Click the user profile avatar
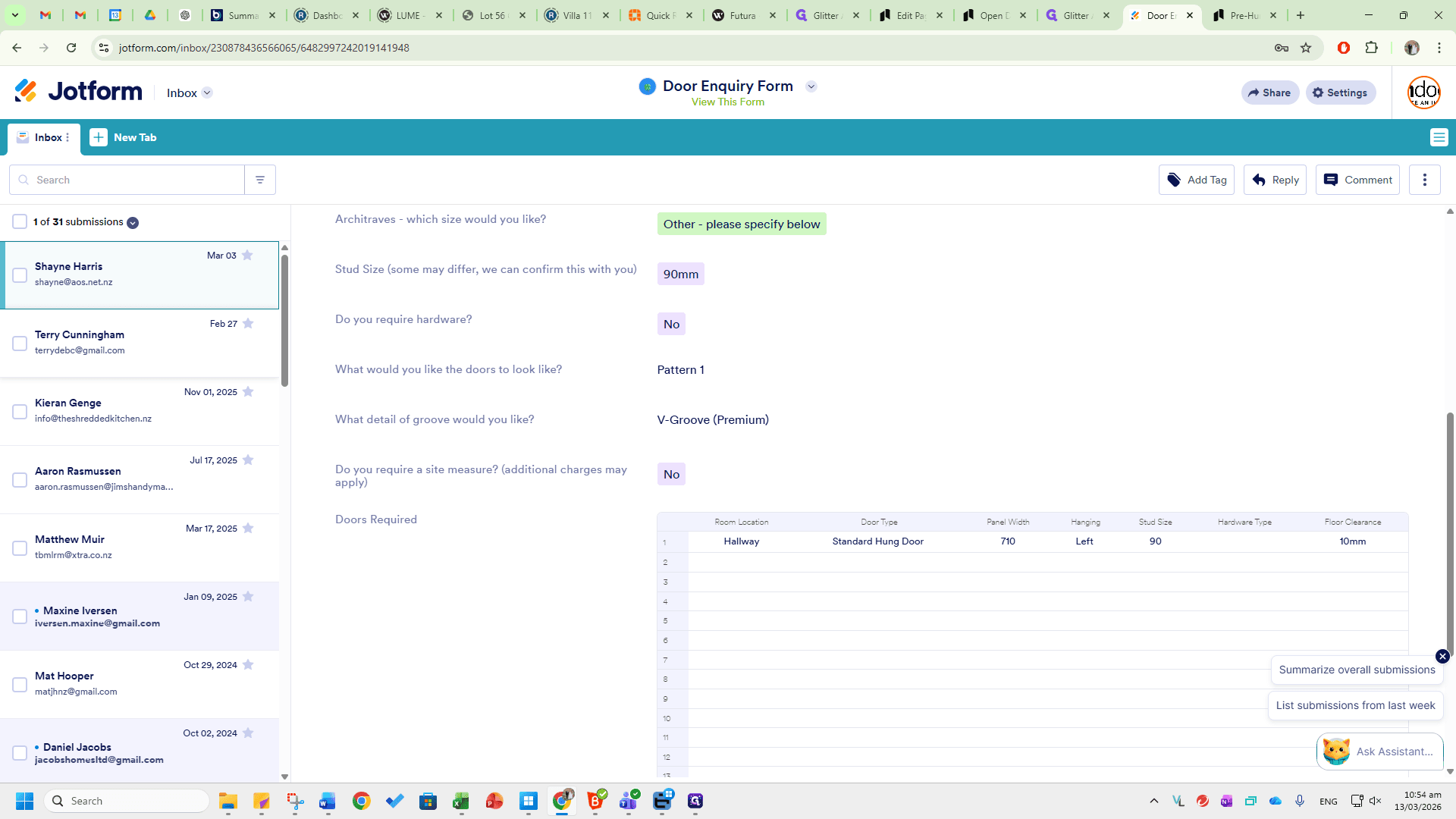This screenshot has width=1456, height=819. coord(1423,93)
